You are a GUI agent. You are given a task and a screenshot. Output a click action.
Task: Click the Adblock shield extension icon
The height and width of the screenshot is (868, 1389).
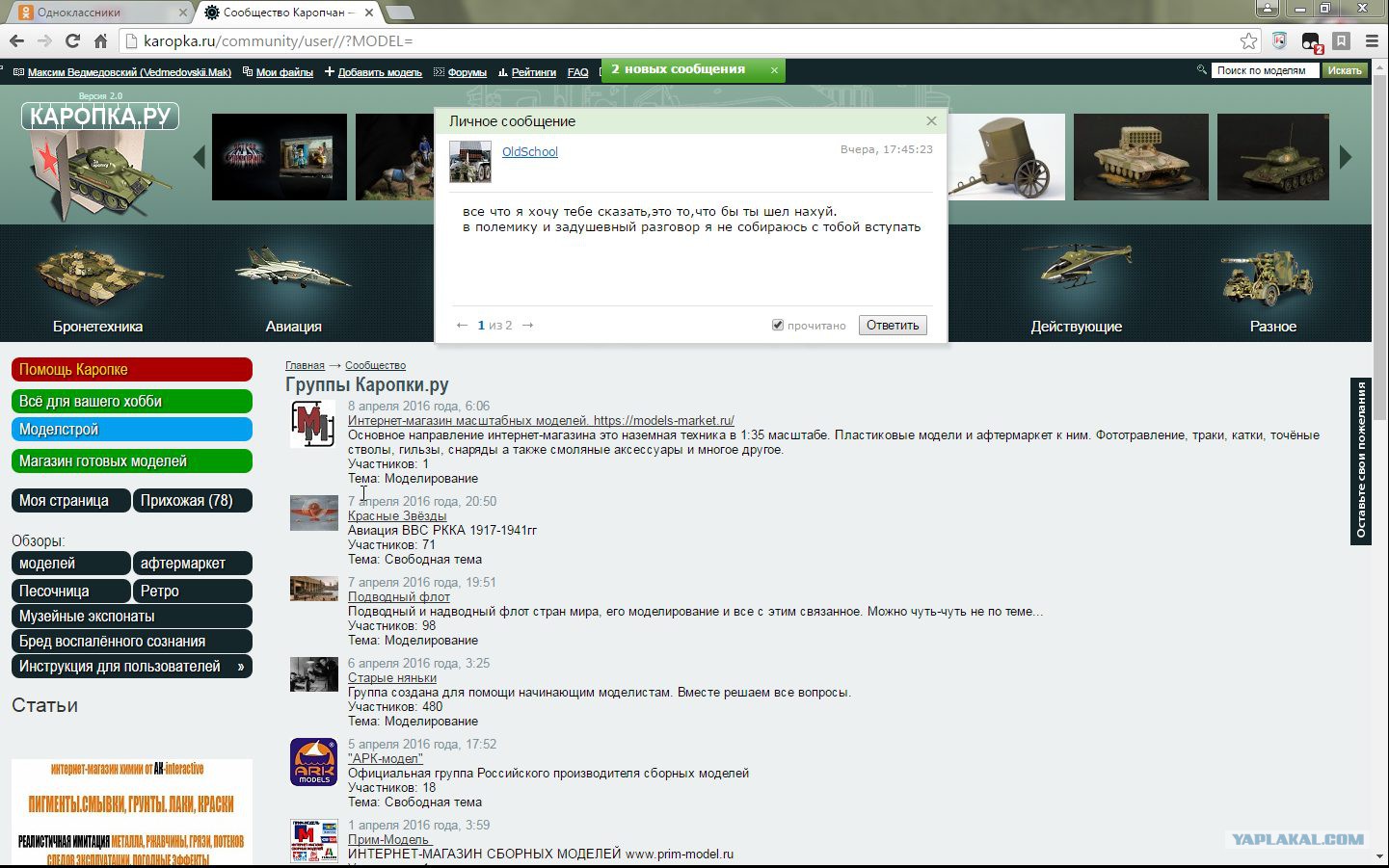1279,41
